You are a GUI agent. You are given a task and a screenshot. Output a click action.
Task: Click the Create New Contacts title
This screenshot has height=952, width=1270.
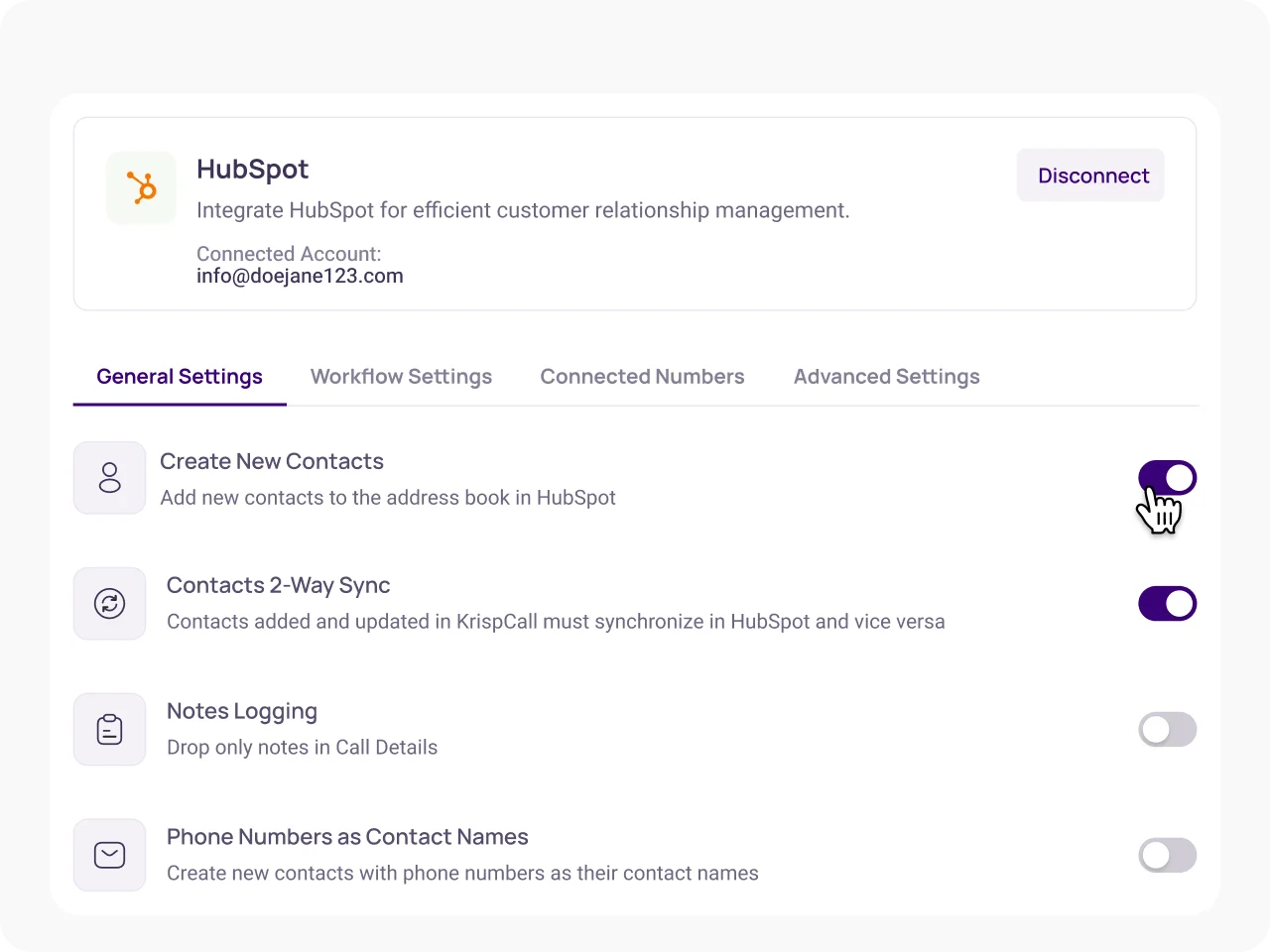272,461
